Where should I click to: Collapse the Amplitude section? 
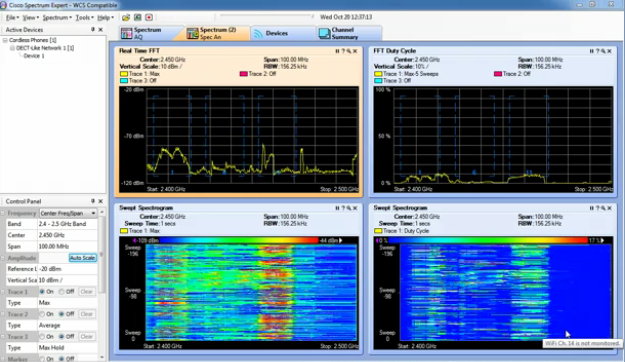pos(3,258)
